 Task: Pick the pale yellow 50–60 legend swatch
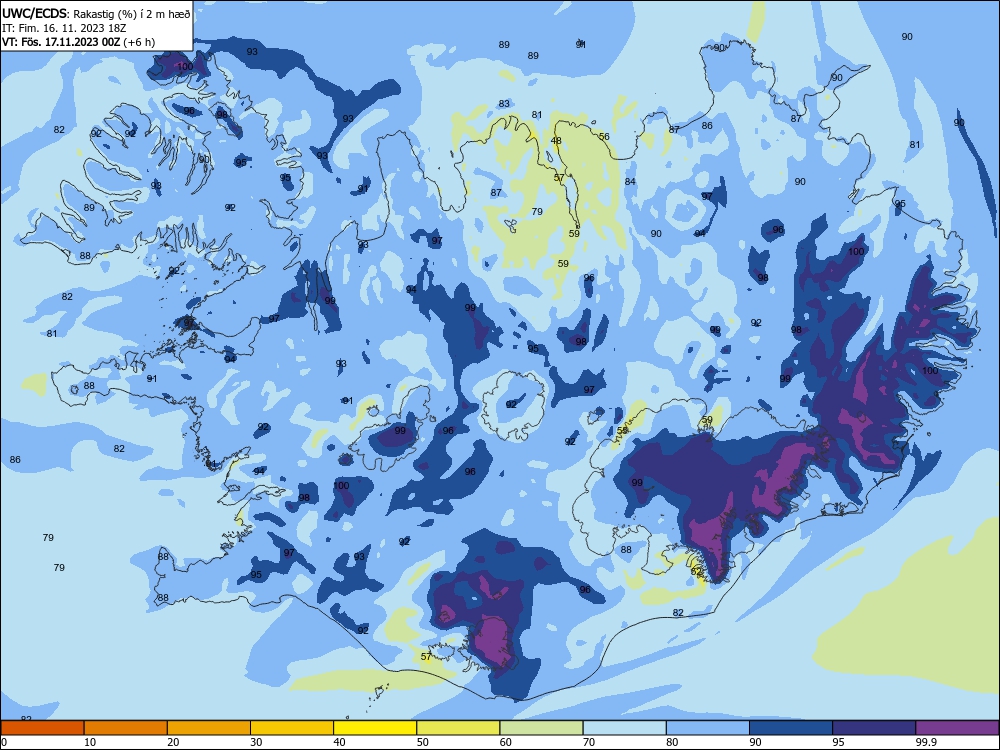(x=458, y=728)
